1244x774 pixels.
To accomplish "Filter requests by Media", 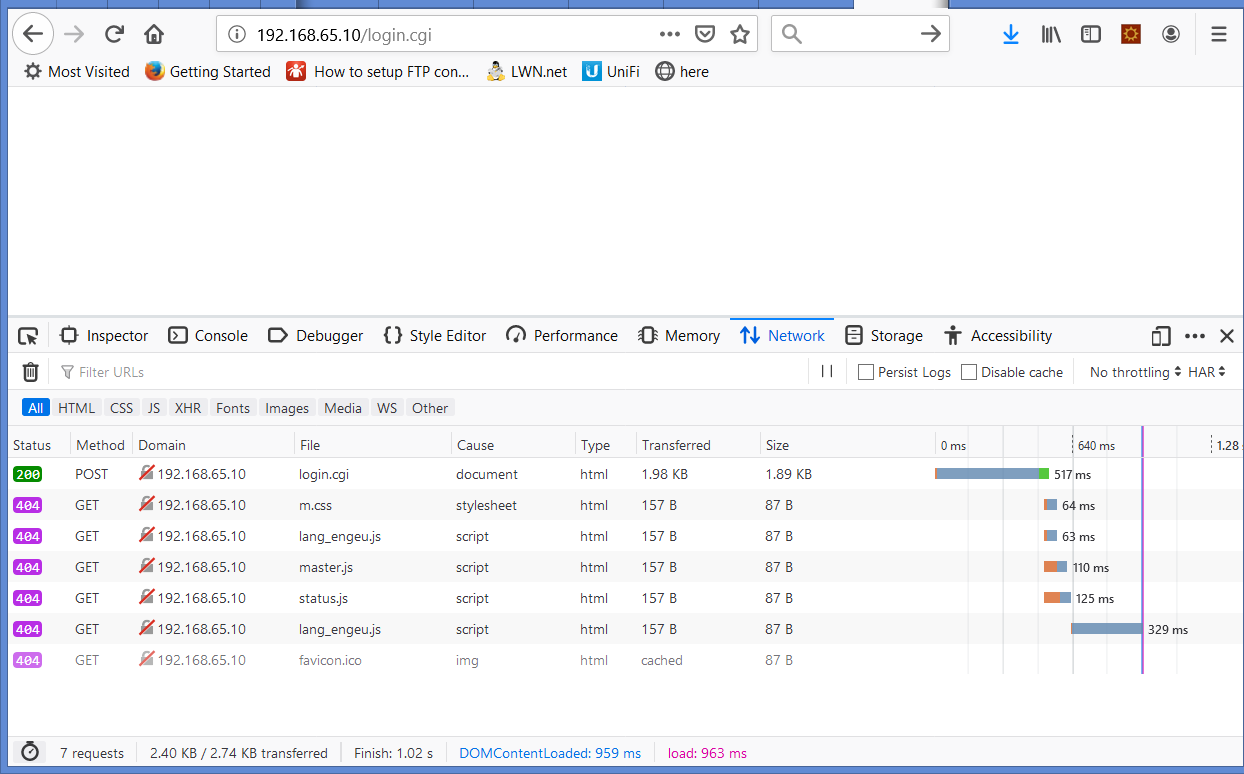I will tap(343, 408).
